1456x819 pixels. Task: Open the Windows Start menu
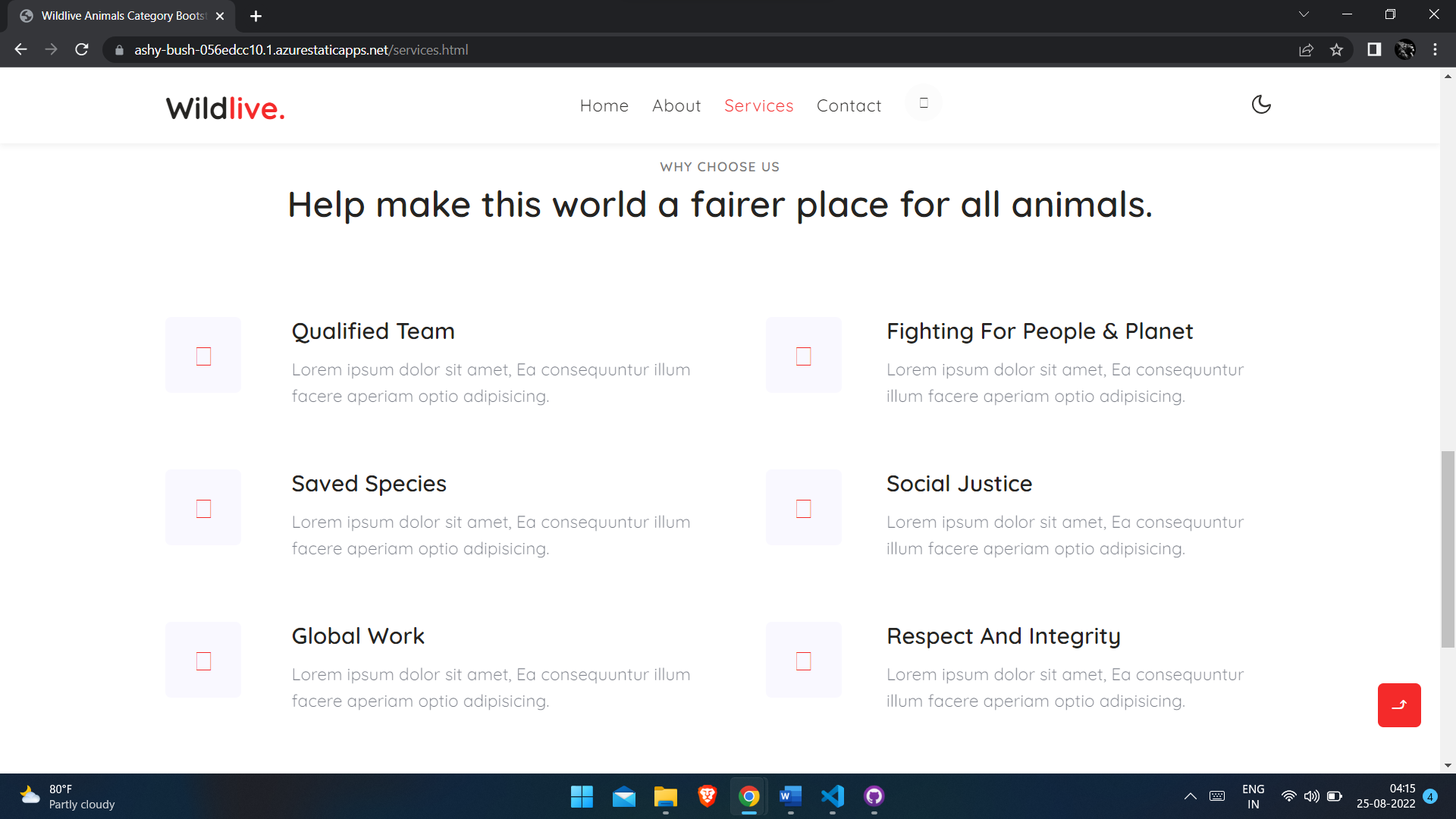pyautogui.click(x=582, y=796)
